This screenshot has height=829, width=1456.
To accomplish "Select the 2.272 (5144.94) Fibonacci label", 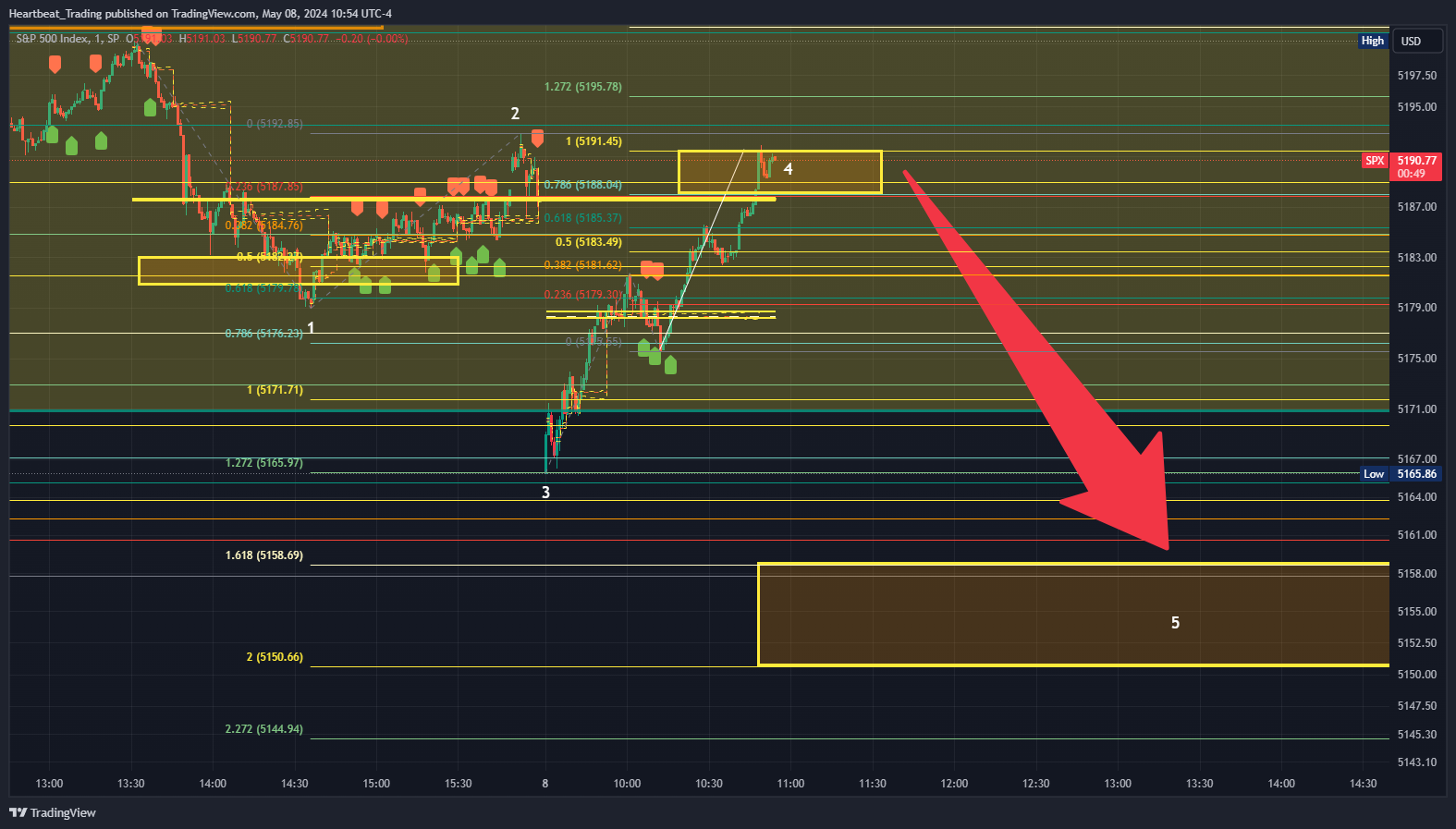I will pyautogui.click(x=264, y=729).
